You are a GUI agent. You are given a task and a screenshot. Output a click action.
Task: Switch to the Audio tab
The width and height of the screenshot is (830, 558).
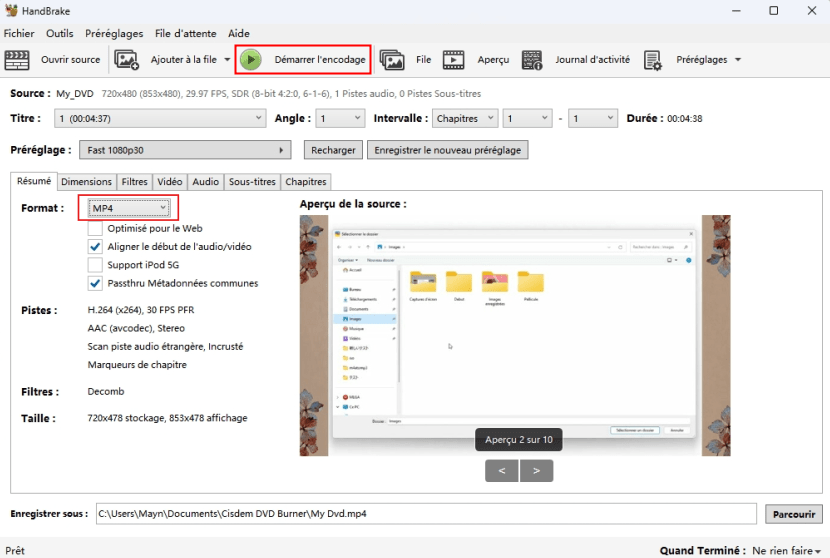point(205,182)
